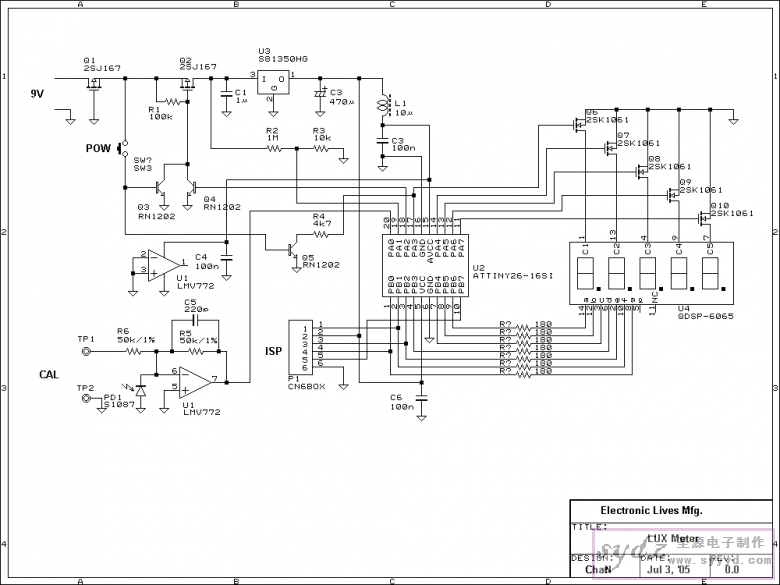Click the R4 4k7 resistor symbol
This screenshot has height=585, width=780.
(x=321, y=234)
